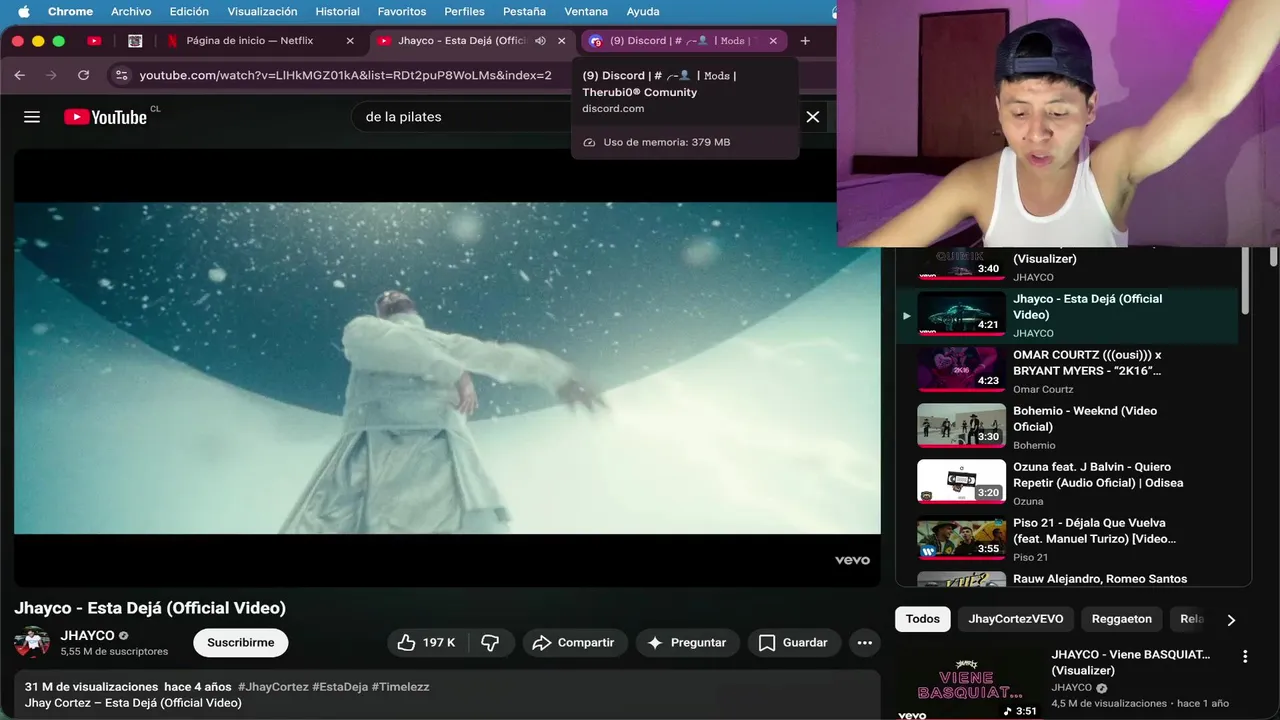Screen dimensions: 1280x720
Task: Click the playlist panel scrollbar
Action: click(1245, 283)
